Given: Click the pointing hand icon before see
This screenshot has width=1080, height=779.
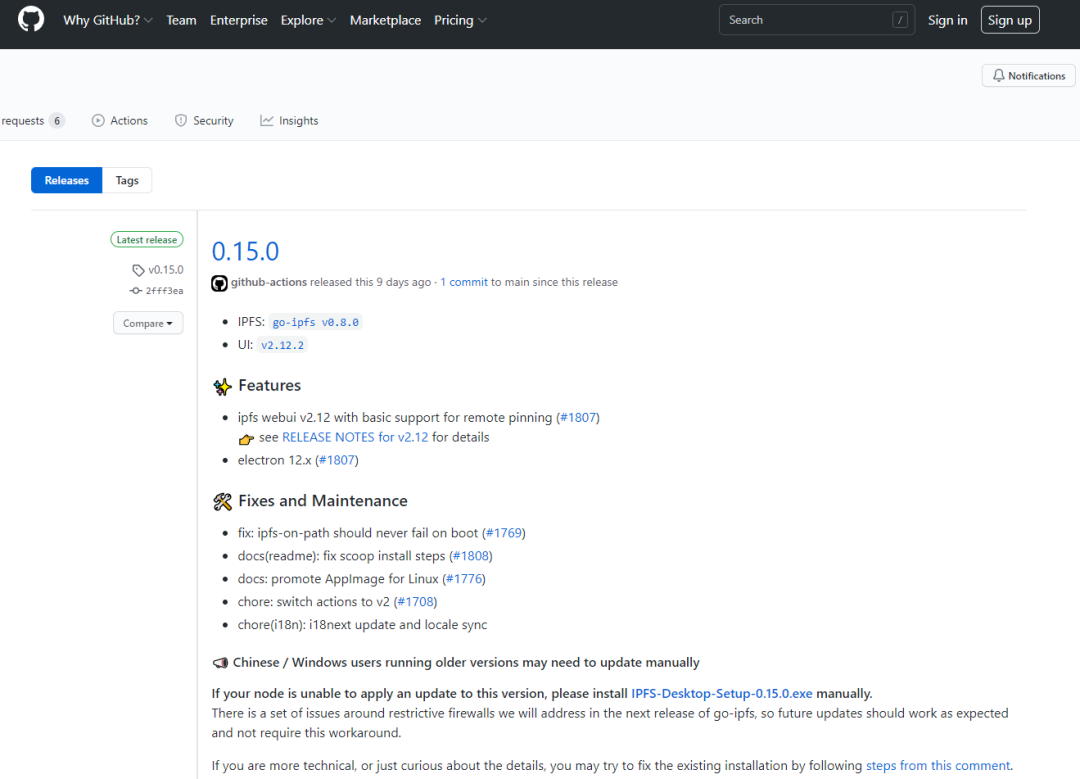Looking at the screenshot, I should [246, 439].
